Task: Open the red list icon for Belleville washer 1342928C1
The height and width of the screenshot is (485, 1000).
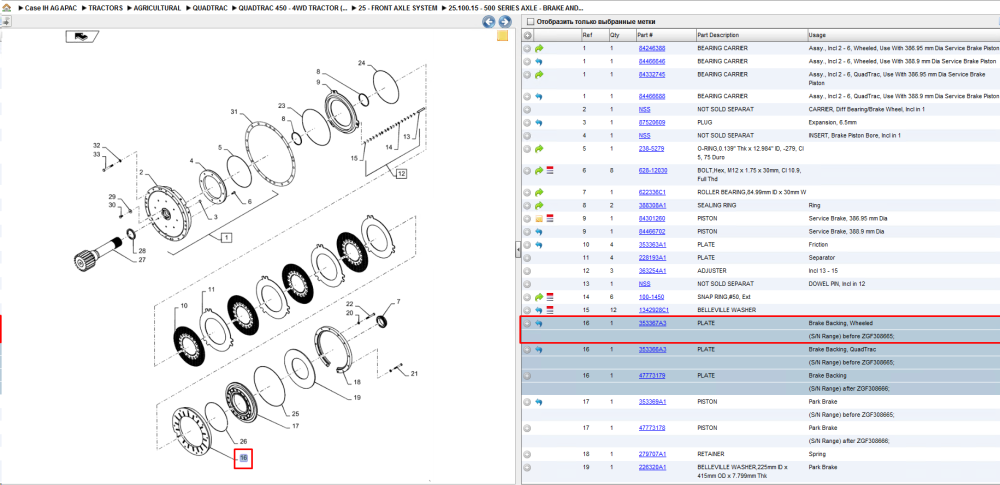Action: pyautogui.click(x=550, y=310)
